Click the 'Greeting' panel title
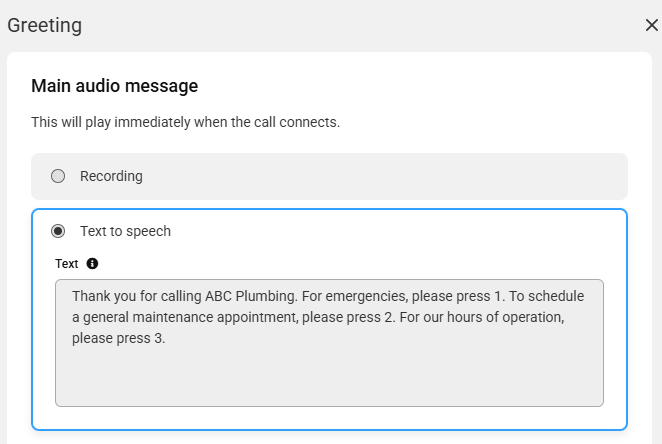The image size is (662, 444). tap(45, 25)
